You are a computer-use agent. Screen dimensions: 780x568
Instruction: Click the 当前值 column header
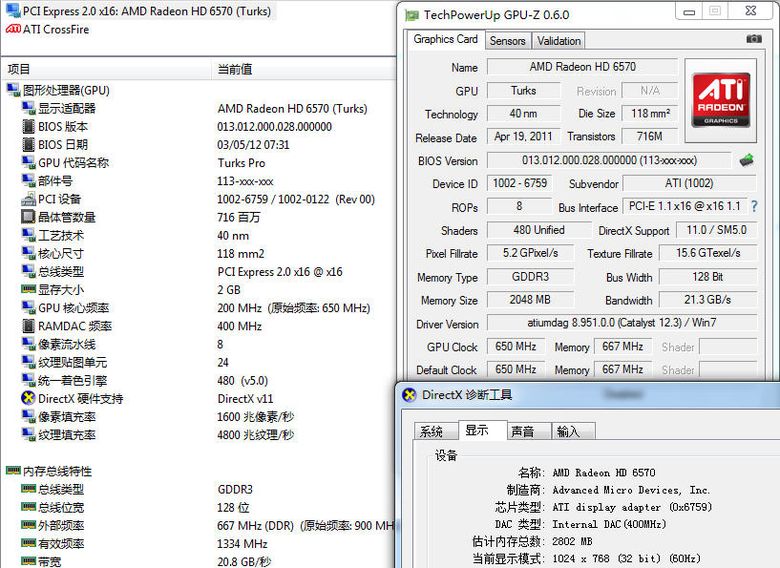[x=304, y=69]
